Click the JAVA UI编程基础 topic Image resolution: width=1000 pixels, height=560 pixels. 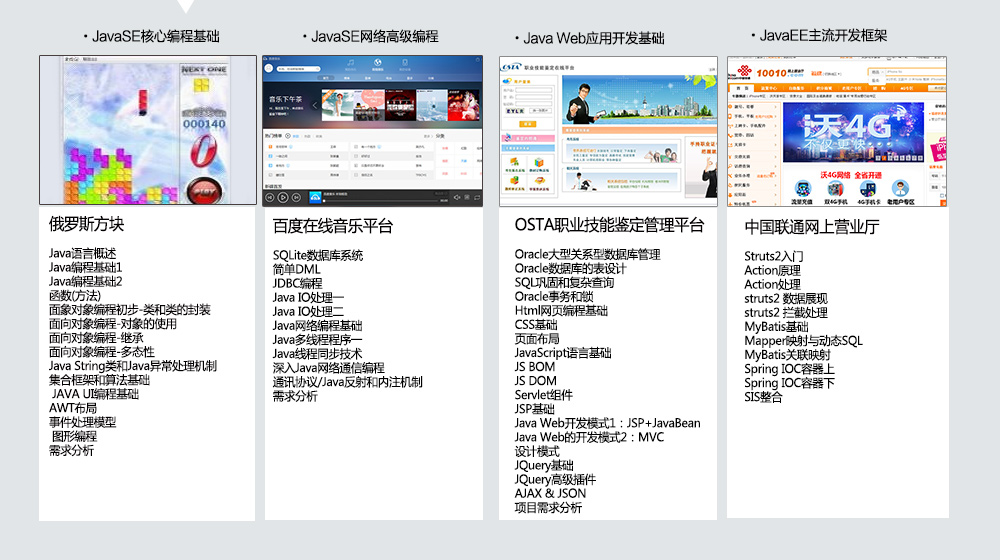click(96, 394)
